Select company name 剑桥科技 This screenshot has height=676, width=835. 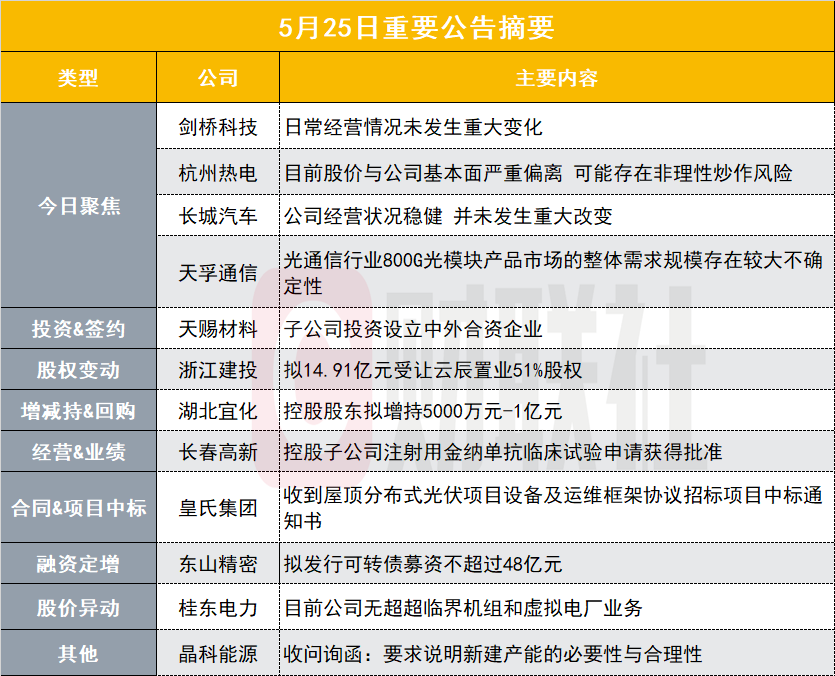click(x=218, y=127)
